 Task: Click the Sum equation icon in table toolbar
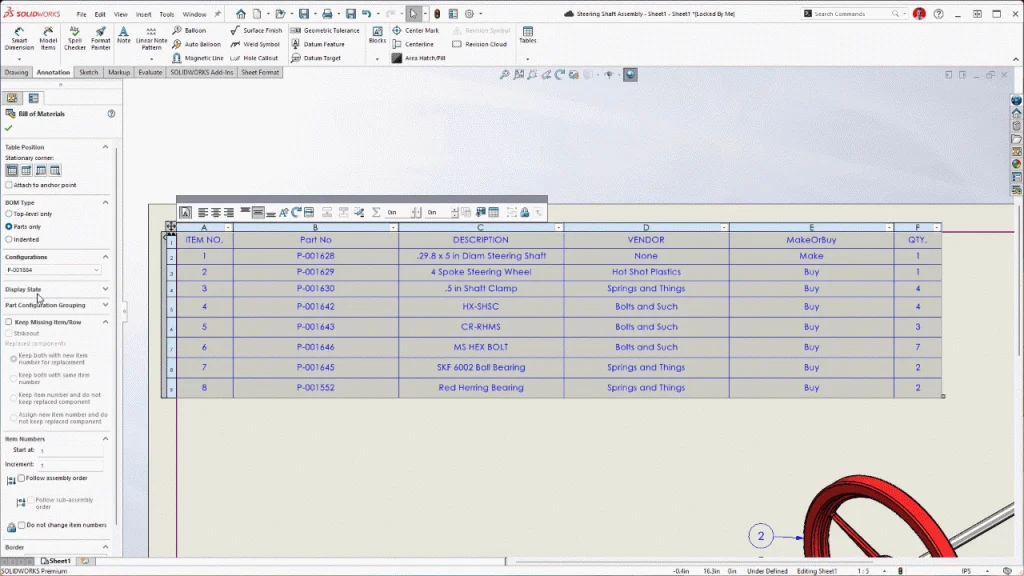click(376, 212)
